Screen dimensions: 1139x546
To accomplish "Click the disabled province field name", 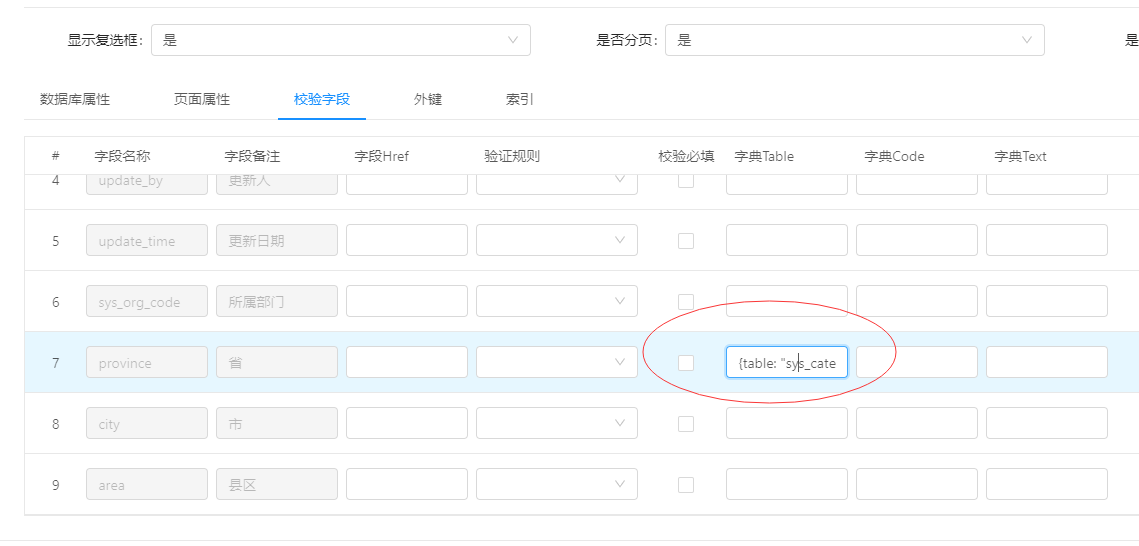I will pos(147,362).
